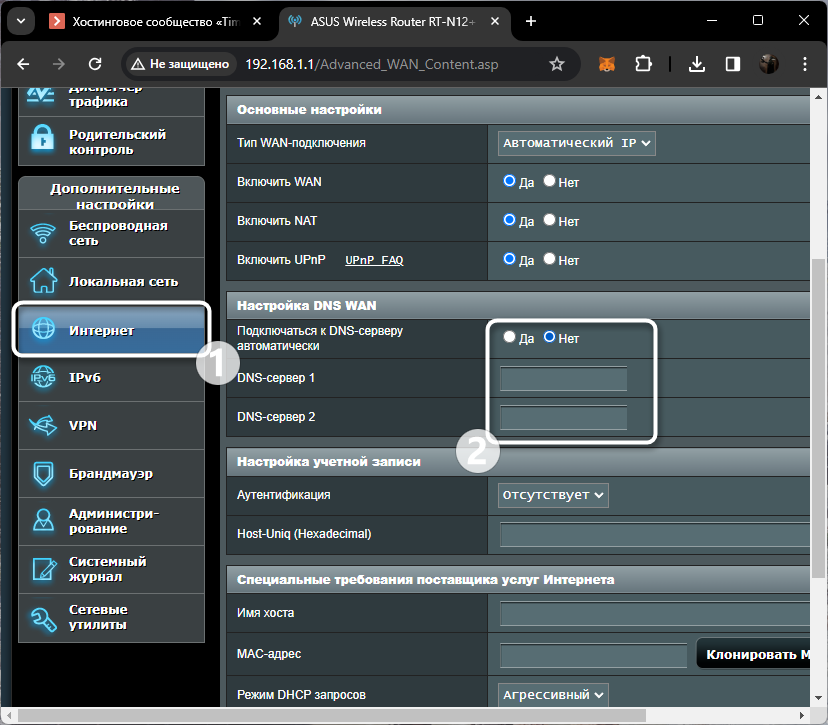Open the System log (Системный журнал) icon
Viewport: 828px width, 725px height.
(x=43, y=569)
